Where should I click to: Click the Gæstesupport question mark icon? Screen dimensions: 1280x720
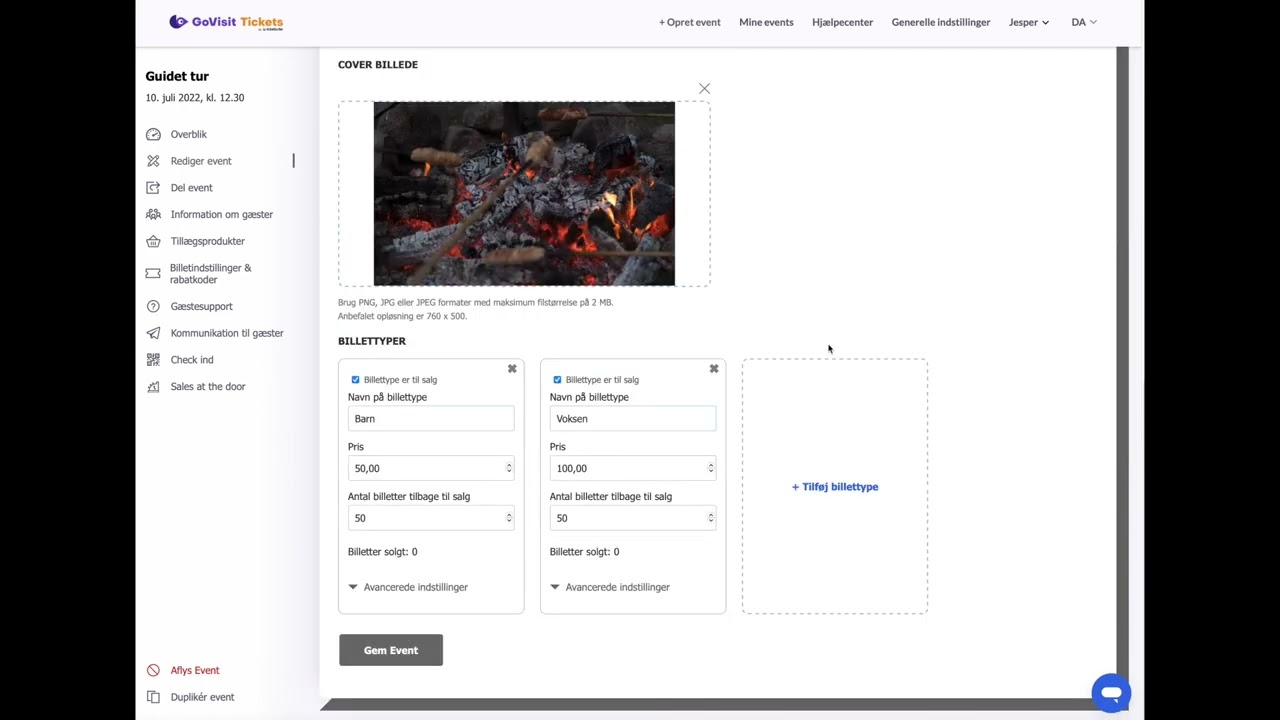pyautogui.click(x=153, y=306)
